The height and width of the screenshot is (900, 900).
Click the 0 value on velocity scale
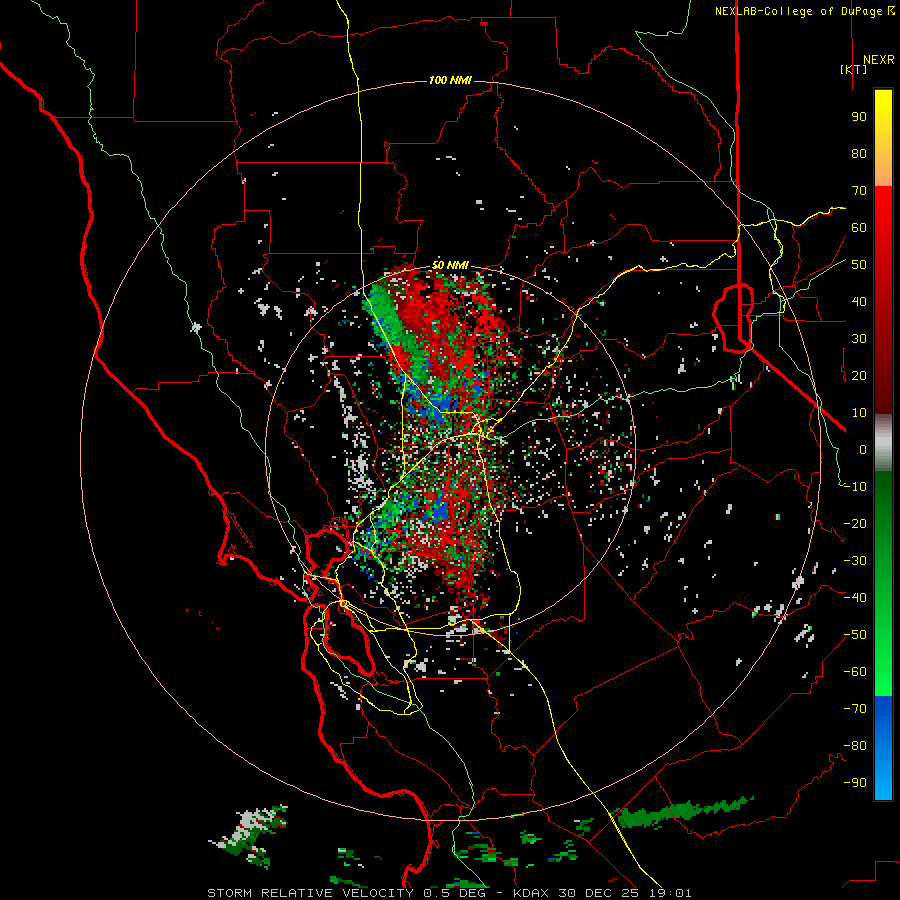click(863, 449)
